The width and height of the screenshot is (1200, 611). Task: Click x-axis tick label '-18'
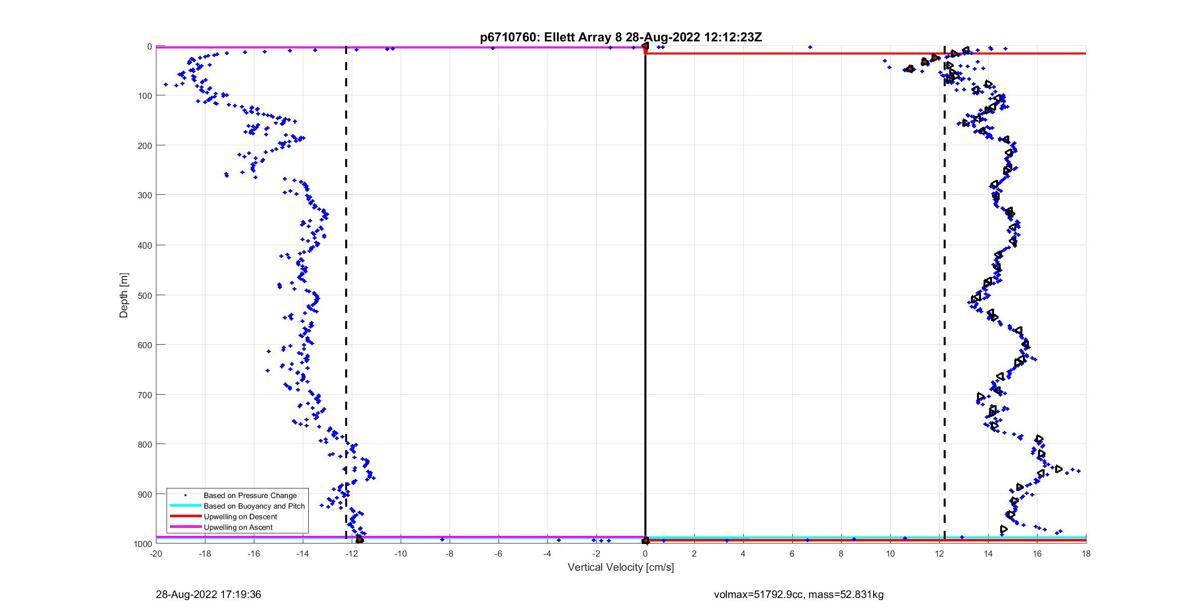[205, 553]
